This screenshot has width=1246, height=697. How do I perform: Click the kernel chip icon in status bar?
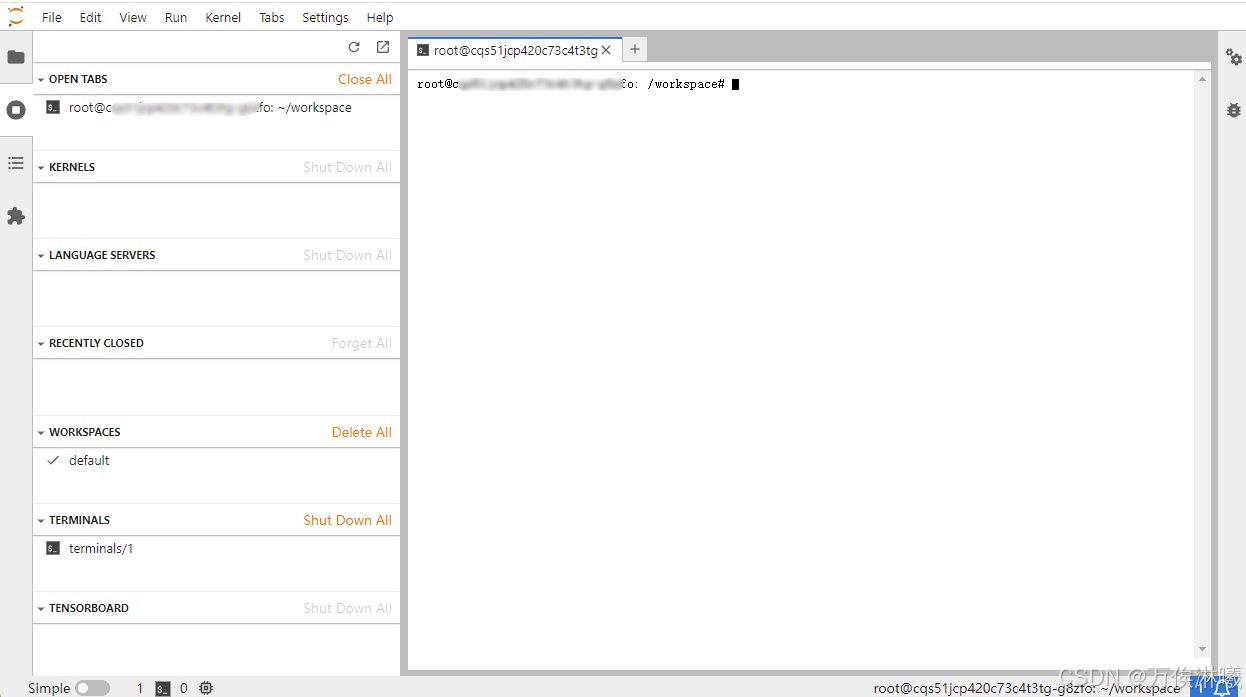(206, 688)
